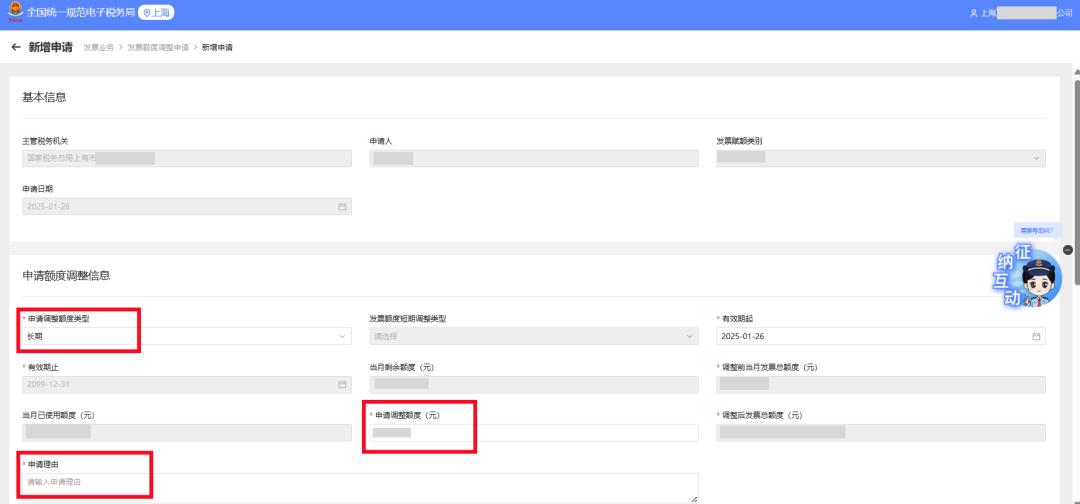Image resolution: width=1080 pixels, height=504 pixels.
Task: Minimize the 征纳互动 floating widget
Action: pos(1067,249)
